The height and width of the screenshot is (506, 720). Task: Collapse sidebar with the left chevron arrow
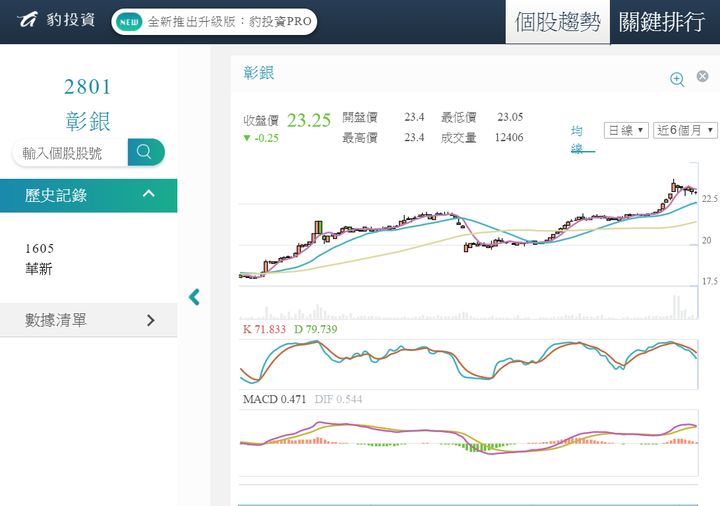tap(194, 297)
